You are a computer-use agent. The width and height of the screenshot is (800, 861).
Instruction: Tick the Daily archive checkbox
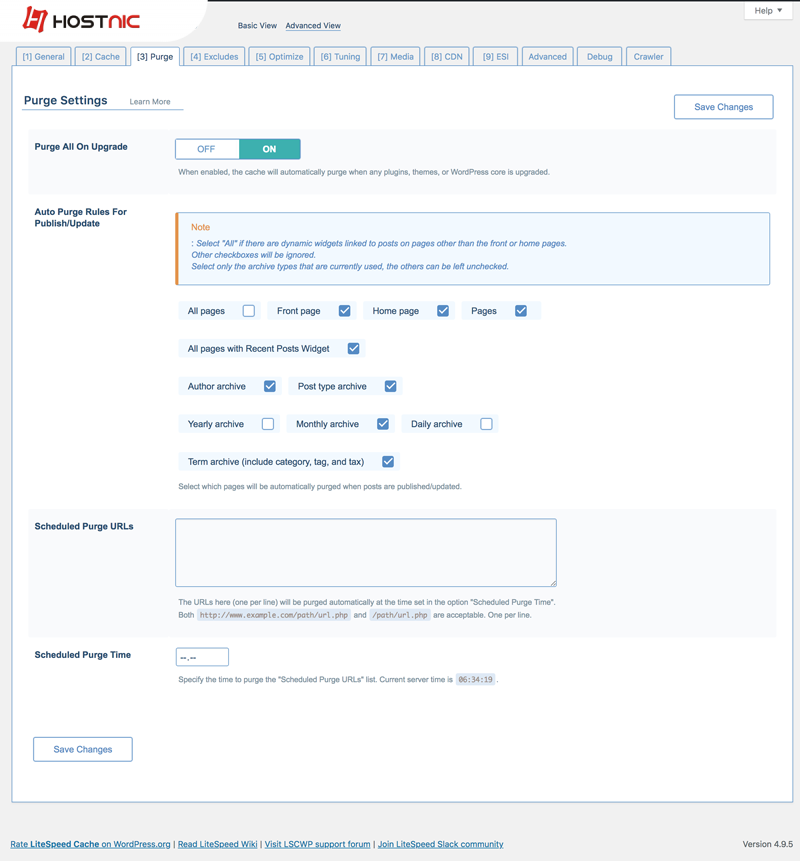[486, 424]
